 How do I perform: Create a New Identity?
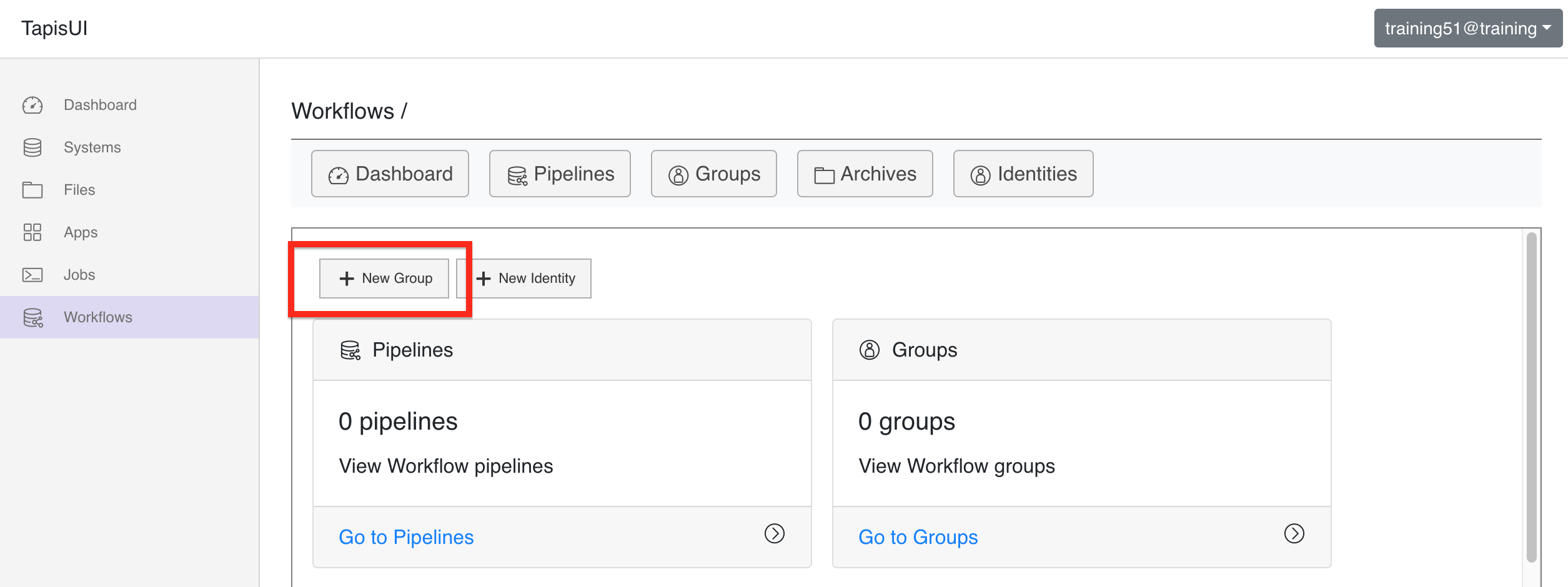(523, 279)
